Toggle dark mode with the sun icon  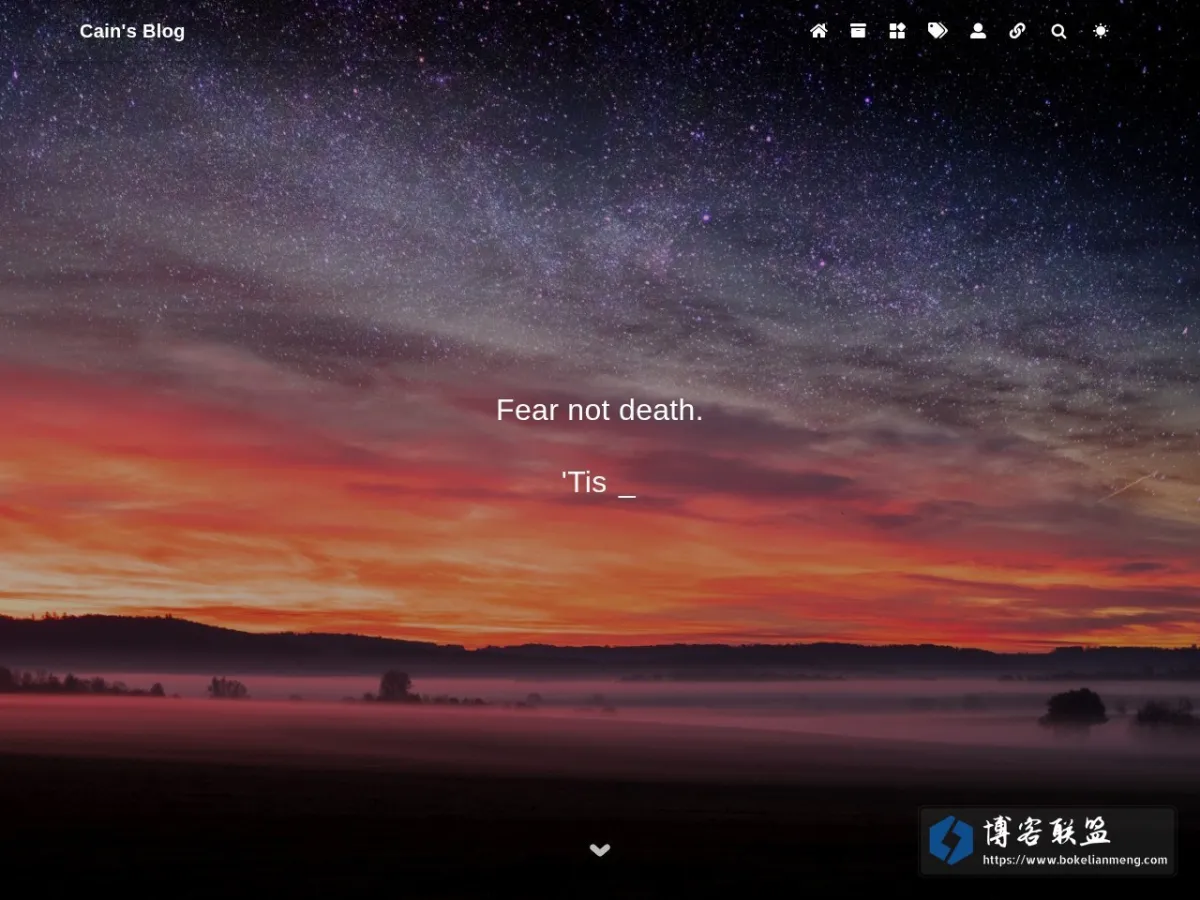click(x=1101, y=31)
